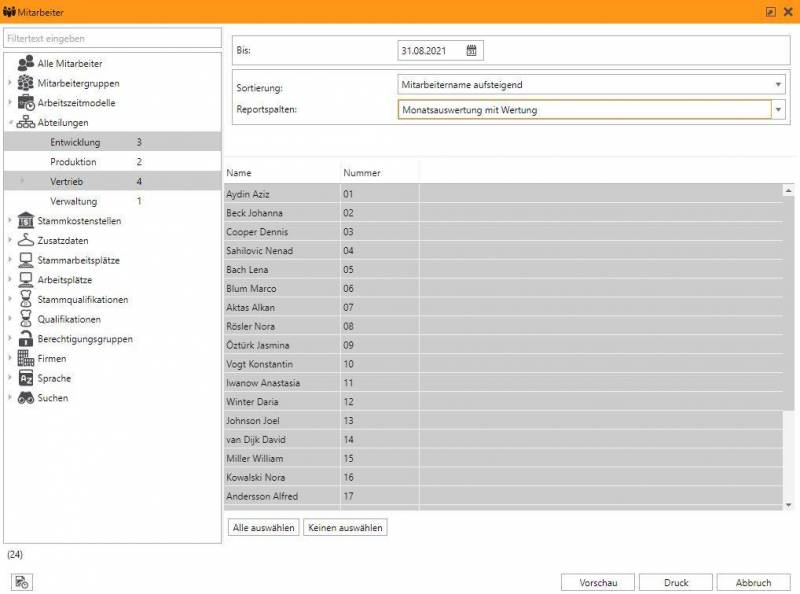Click the settings icon at bottom left

tap(21, 582)
